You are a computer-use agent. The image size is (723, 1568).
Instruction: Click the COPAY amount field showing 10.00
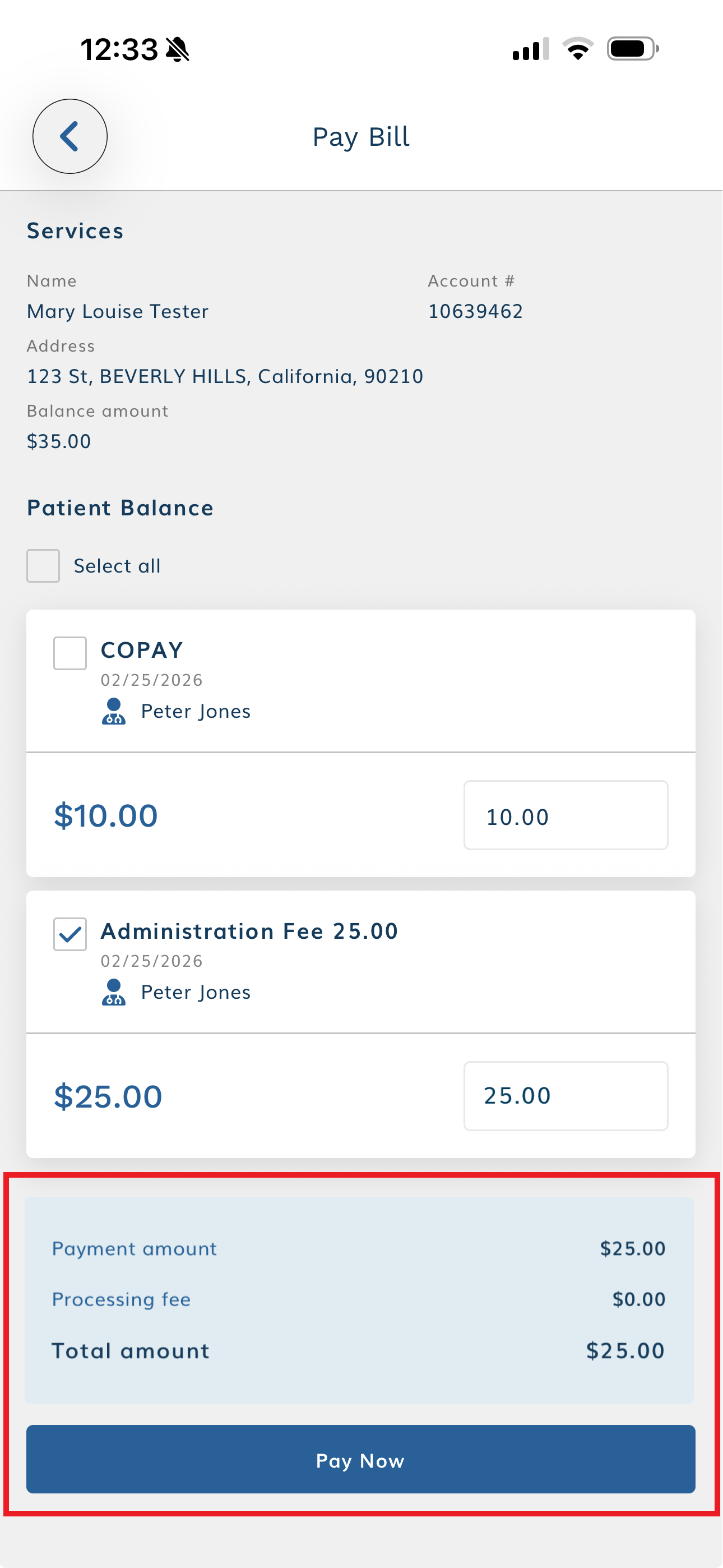coord(566,815)
